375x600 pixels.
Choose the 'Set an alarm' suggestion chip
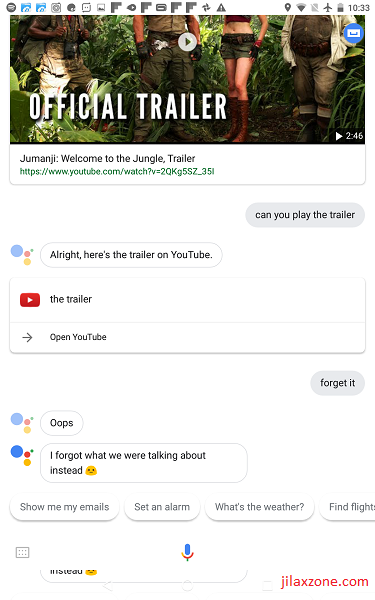click(162, 507)
